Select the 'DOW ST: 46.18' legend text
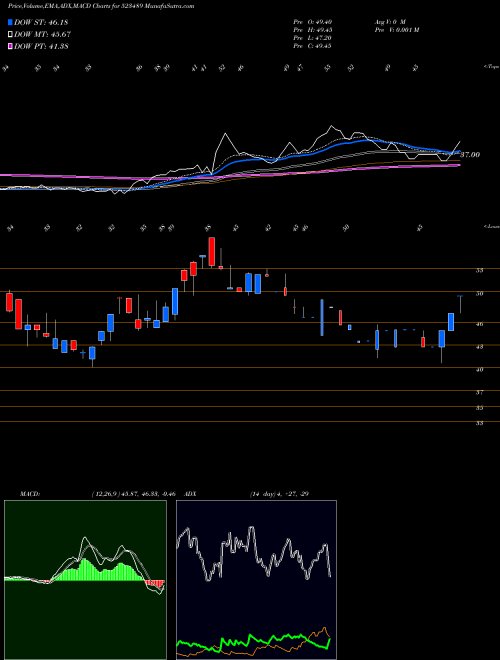The height and width of the screenshot is (660, 500). pos(41,22)
